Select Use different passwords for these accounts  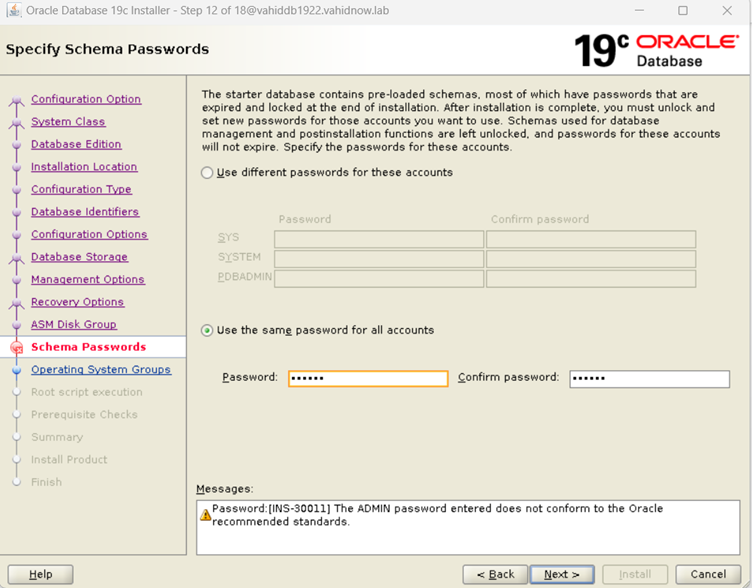pyautogui.click(x=207, y=173)
